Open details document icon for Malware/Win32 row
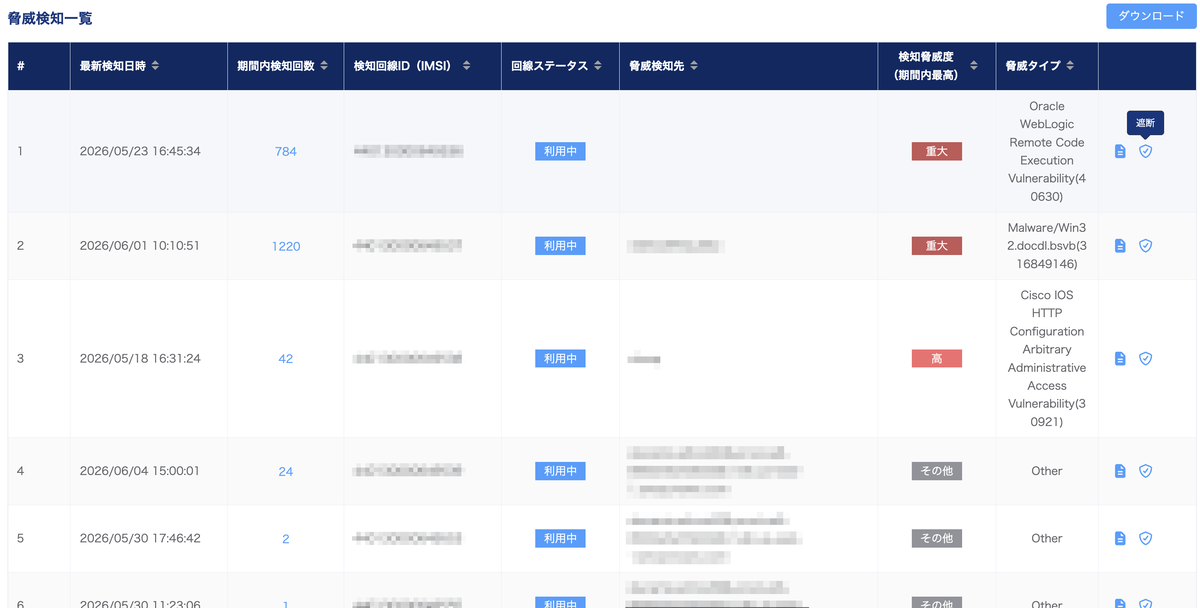The height and width of the screenshot is (608, 1200). (x=1120, y=245)
